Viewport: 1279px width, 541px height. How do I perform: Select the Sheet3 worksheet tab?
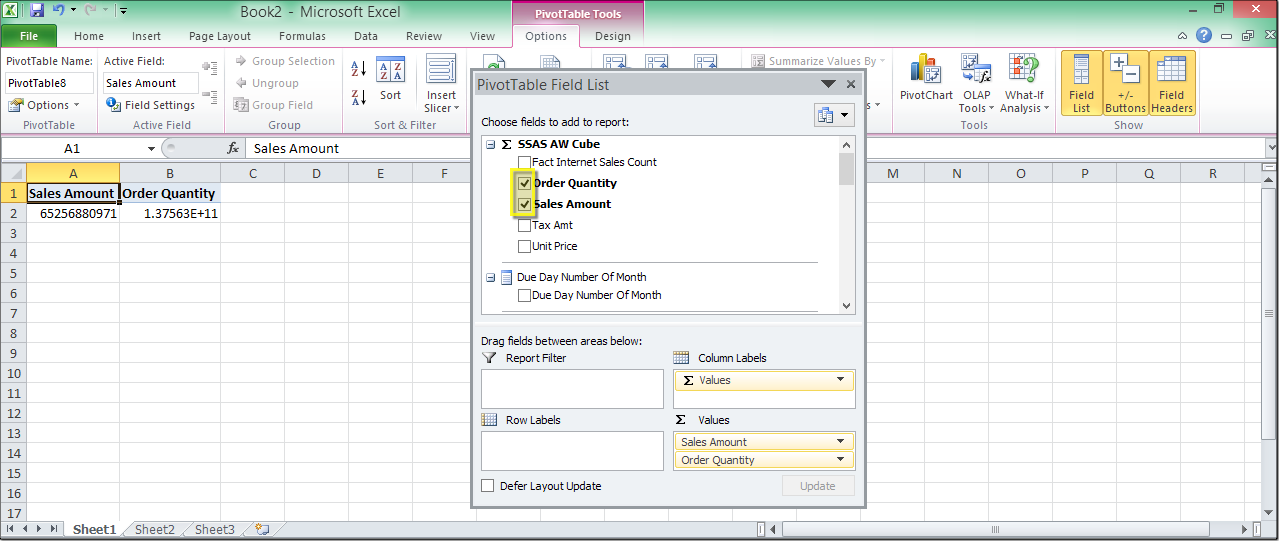pos(215,529)
